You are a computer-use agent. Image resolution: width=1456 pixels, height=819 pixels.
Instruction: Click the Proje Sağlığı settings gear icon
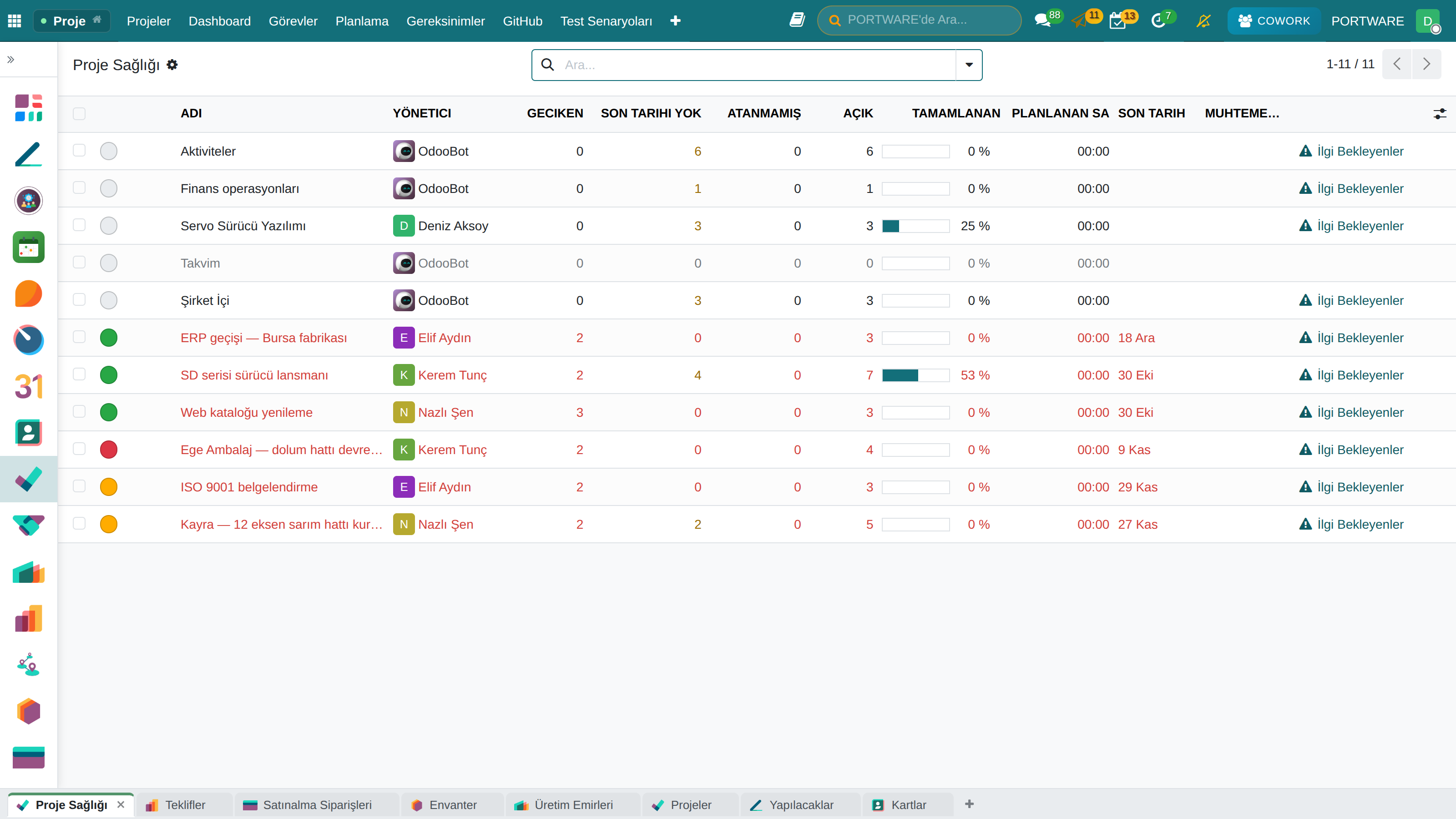click(172, 65)
